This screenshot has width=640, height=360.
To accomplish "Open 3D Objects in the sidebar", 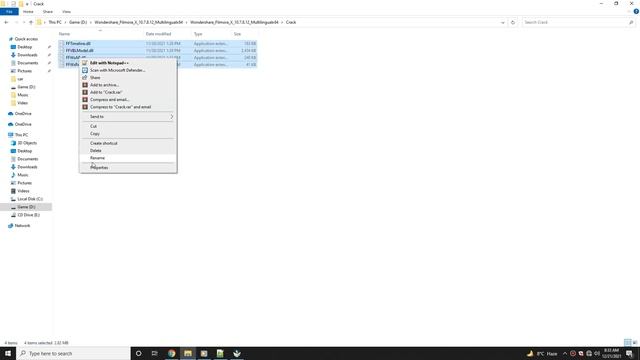I will (27, 143).
